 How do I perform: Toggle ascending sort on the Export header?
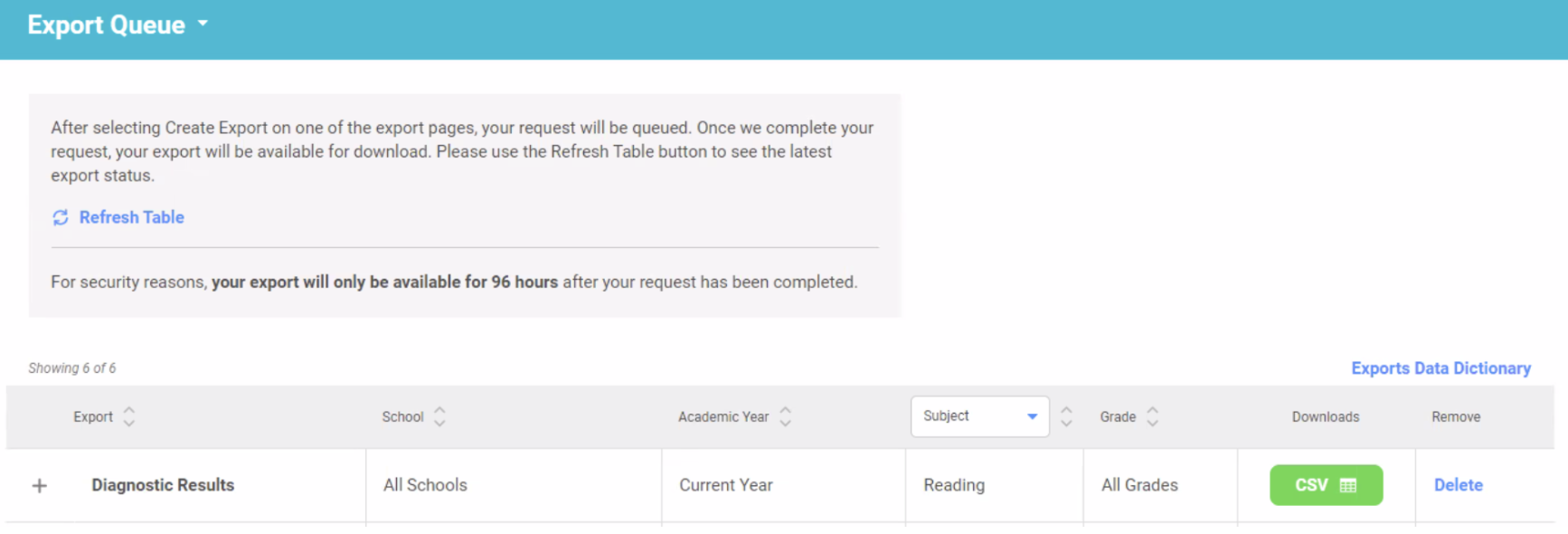129,412
